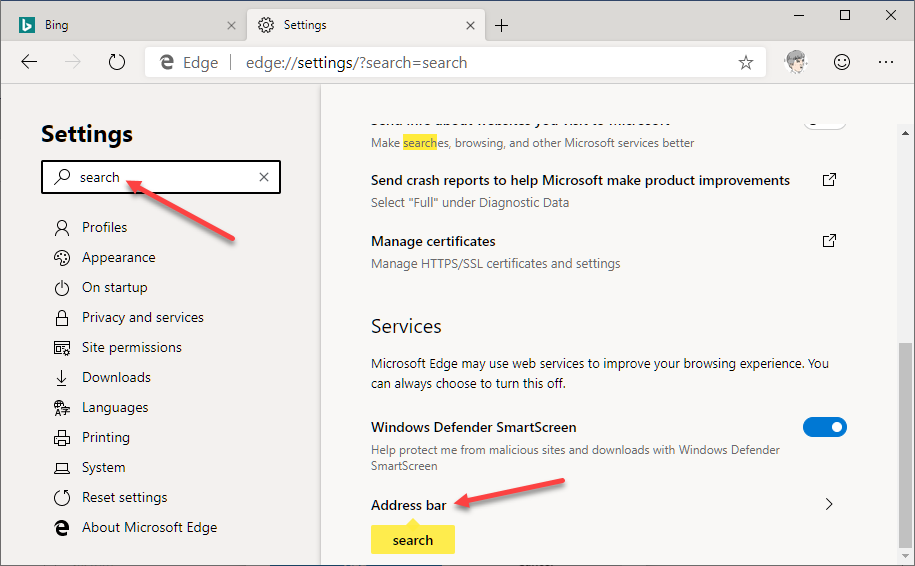Click the Site permissions icon
915x566 pixels.
[62, 348]
